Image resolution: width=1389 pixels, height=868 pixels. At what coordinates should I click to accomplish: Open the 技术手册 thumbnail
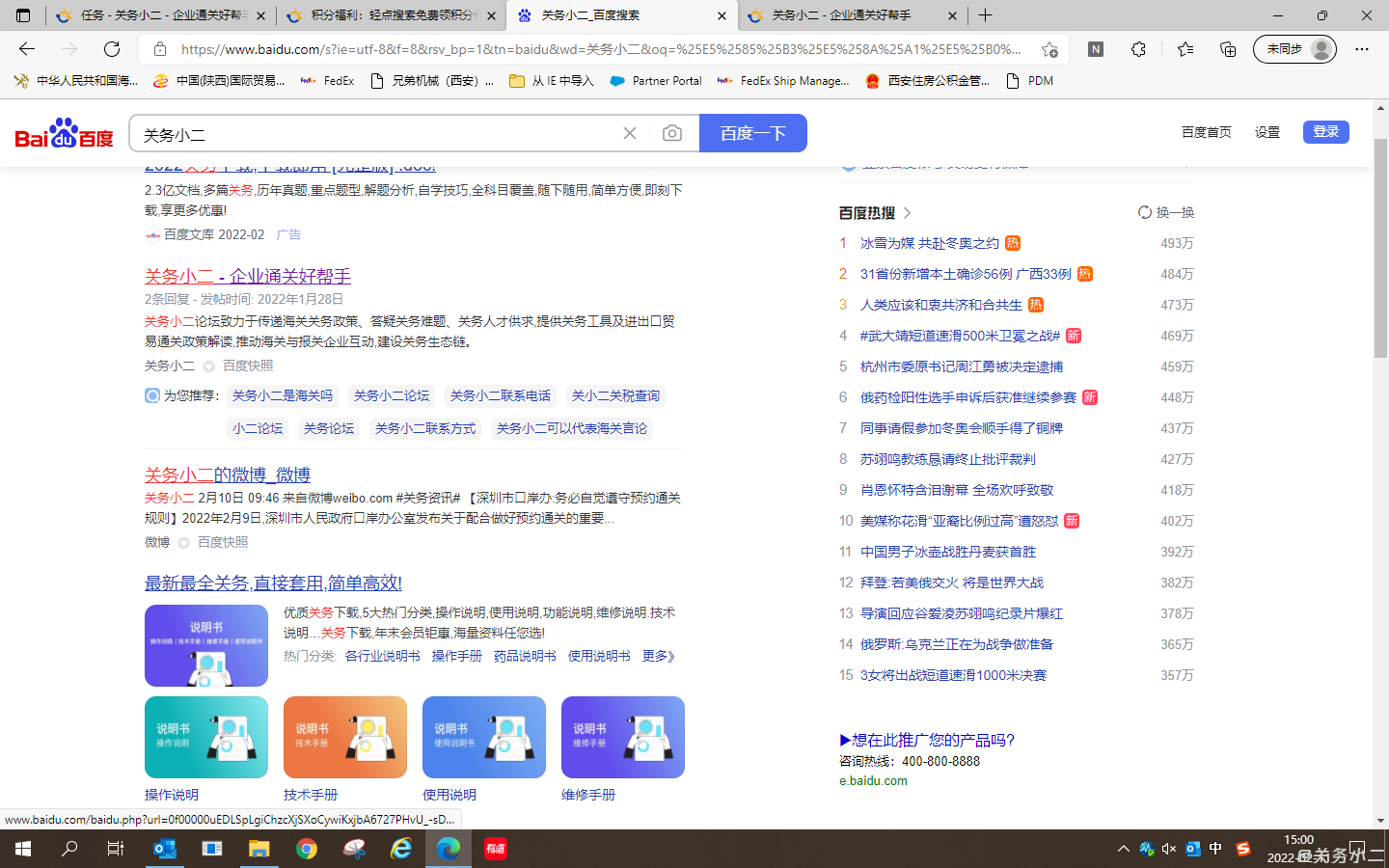(x=345, y=737)
